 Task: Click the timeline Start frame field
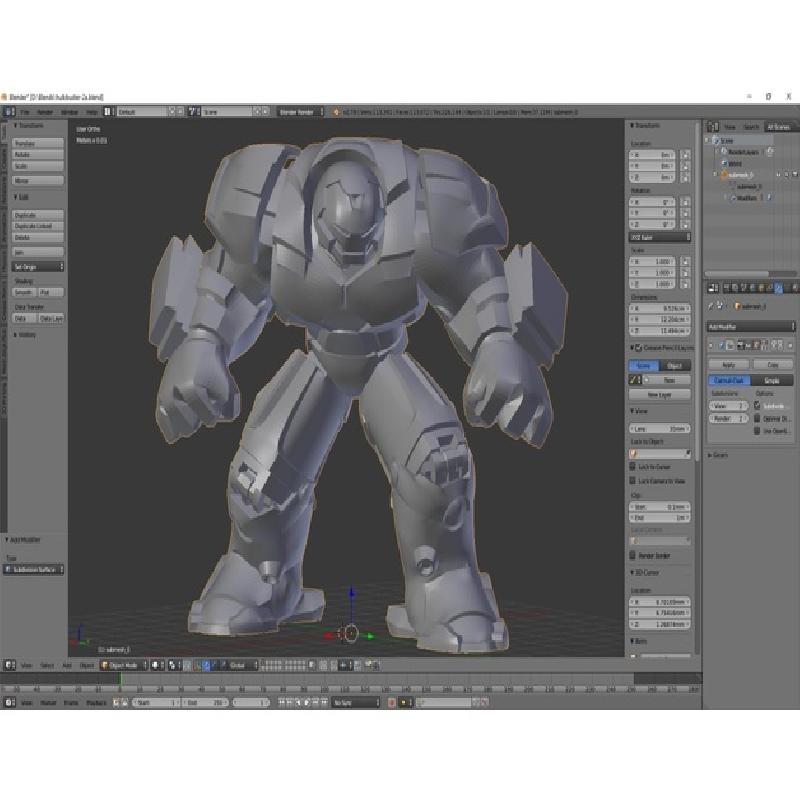[x=156, y=703]
